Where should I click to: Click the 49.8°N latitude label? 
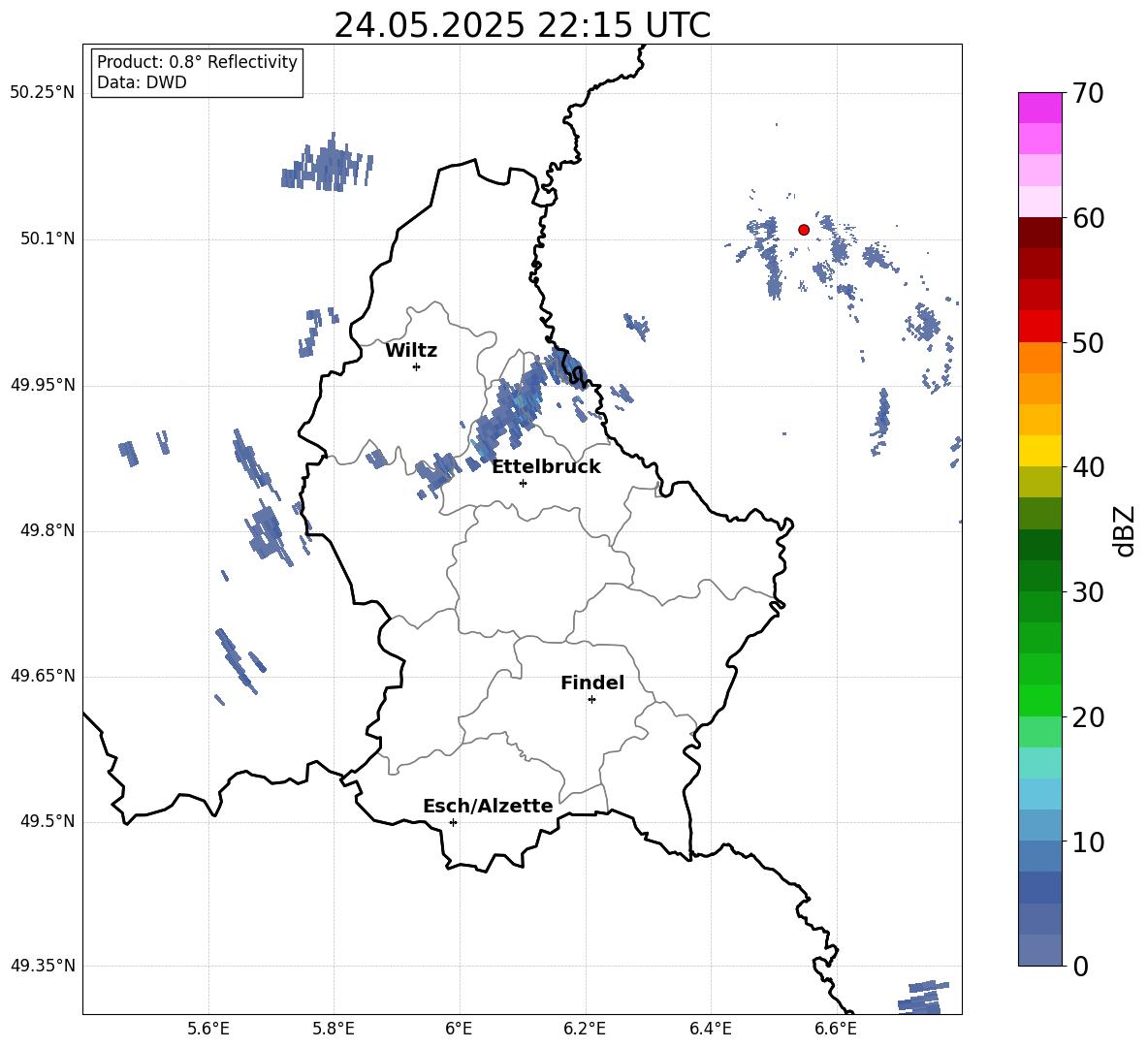click(x=48, y=530)
